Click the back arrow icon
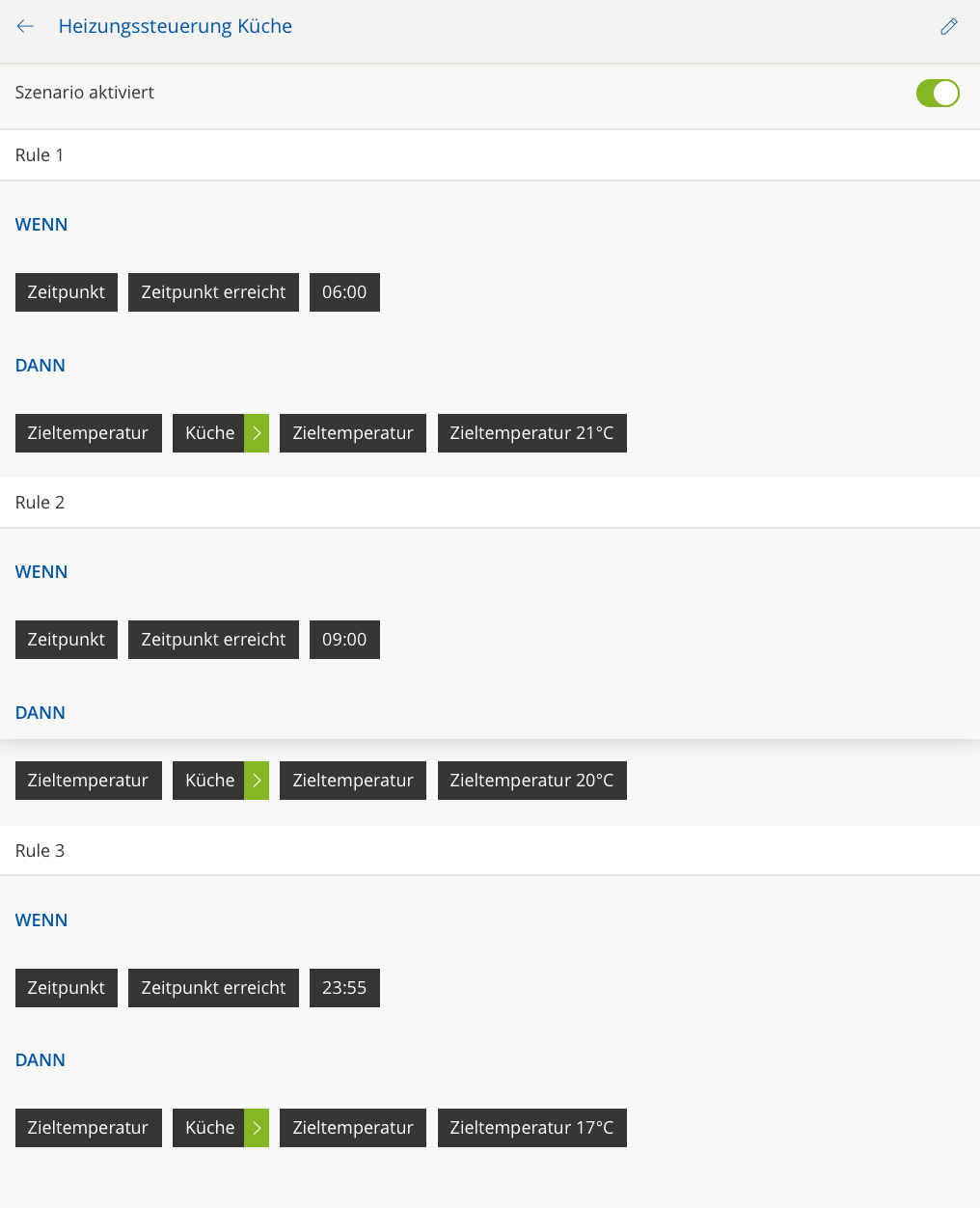The image size is (980, 1208). click(x=26, y=27)
